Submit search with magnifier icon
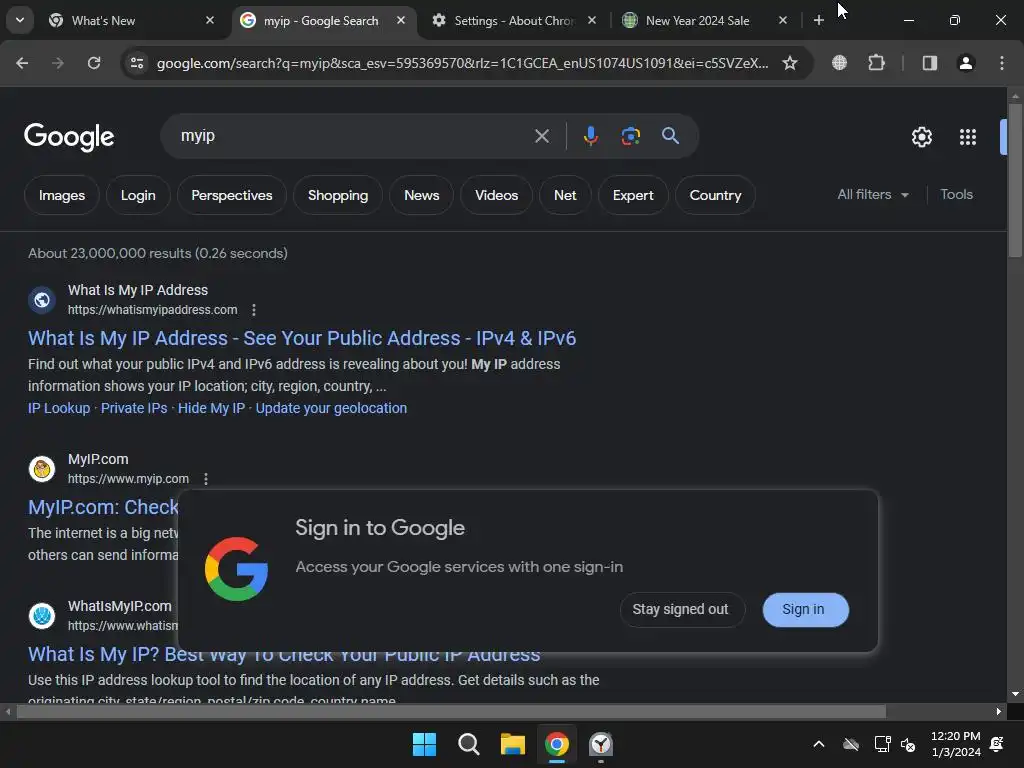This screenshot has height=768, width=1024. 670,136
